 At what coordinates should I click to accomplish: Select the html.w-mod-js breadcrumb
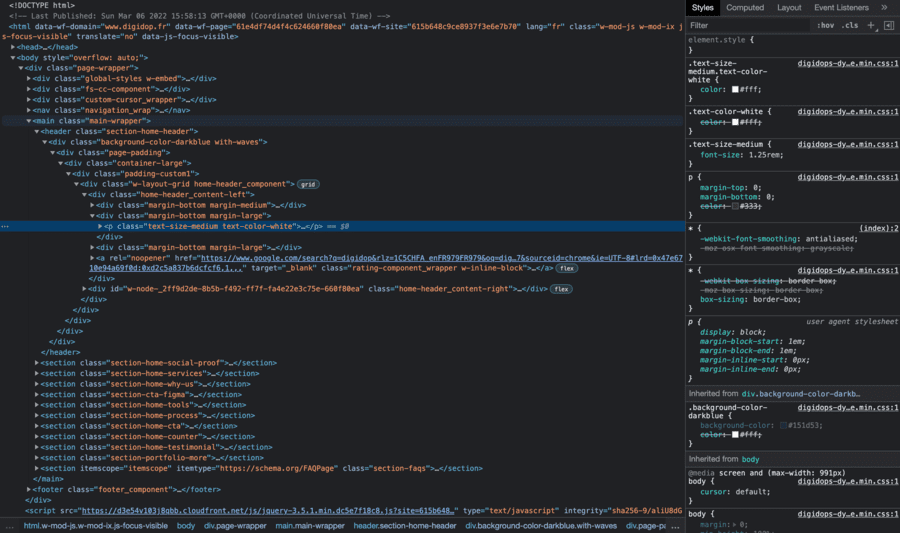96,526
